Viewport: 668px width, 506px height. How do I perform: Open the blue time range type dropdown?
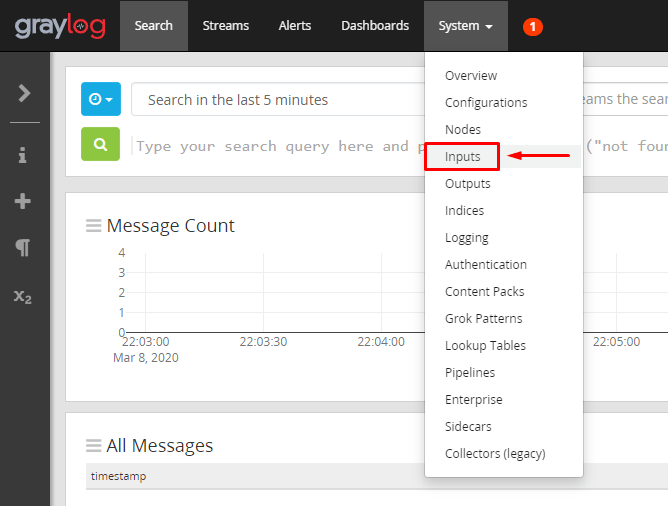pyautogui.click(x=100, y=100)
